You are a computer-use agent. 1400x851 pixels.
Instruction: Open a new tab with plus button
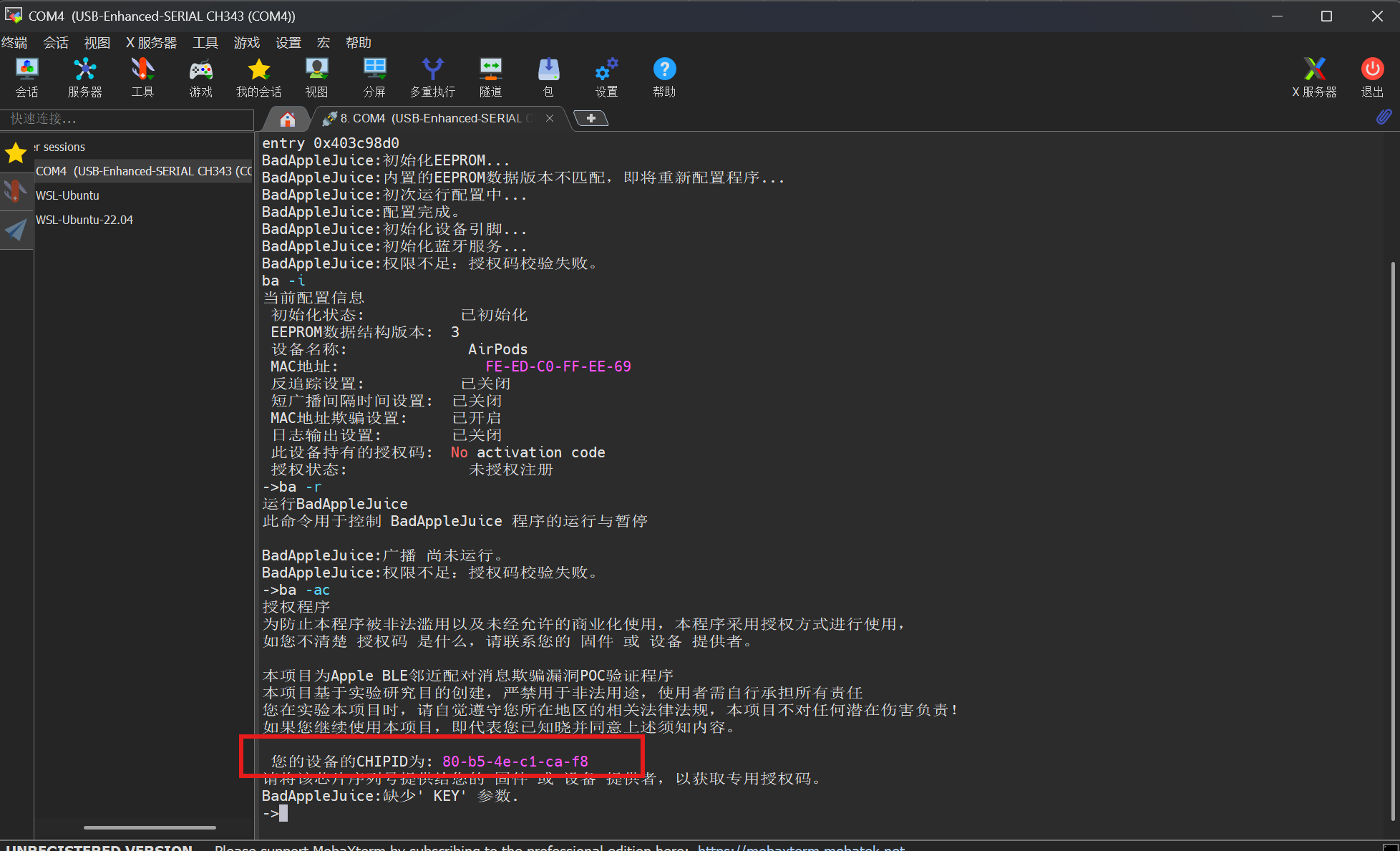coord(591,119)
